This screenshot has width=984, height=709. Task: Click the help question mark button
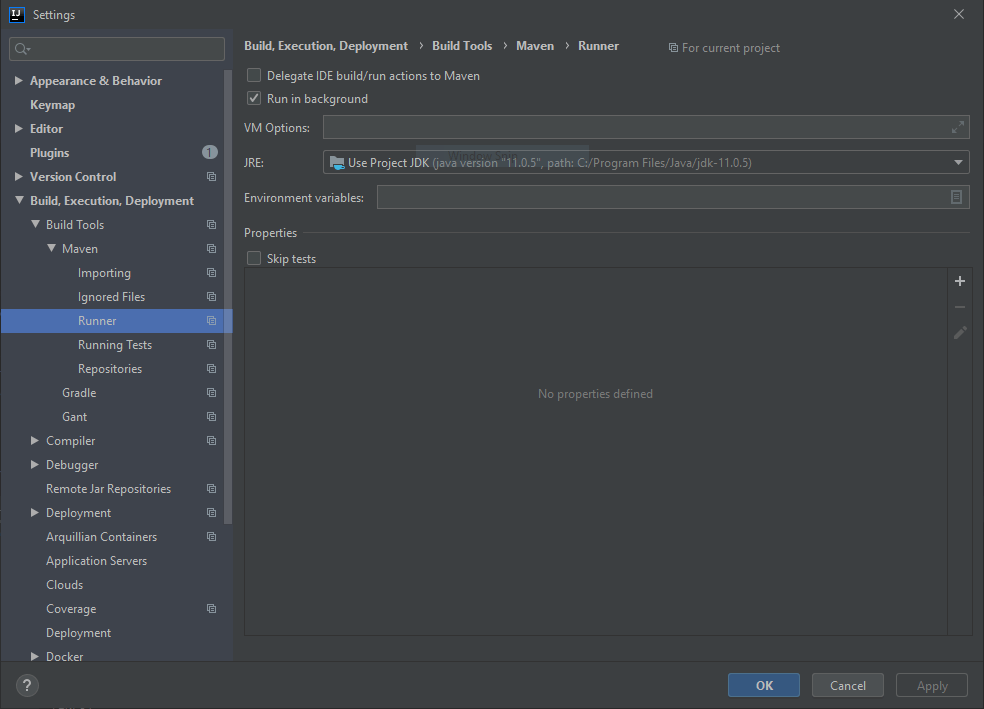pos(27,685)
